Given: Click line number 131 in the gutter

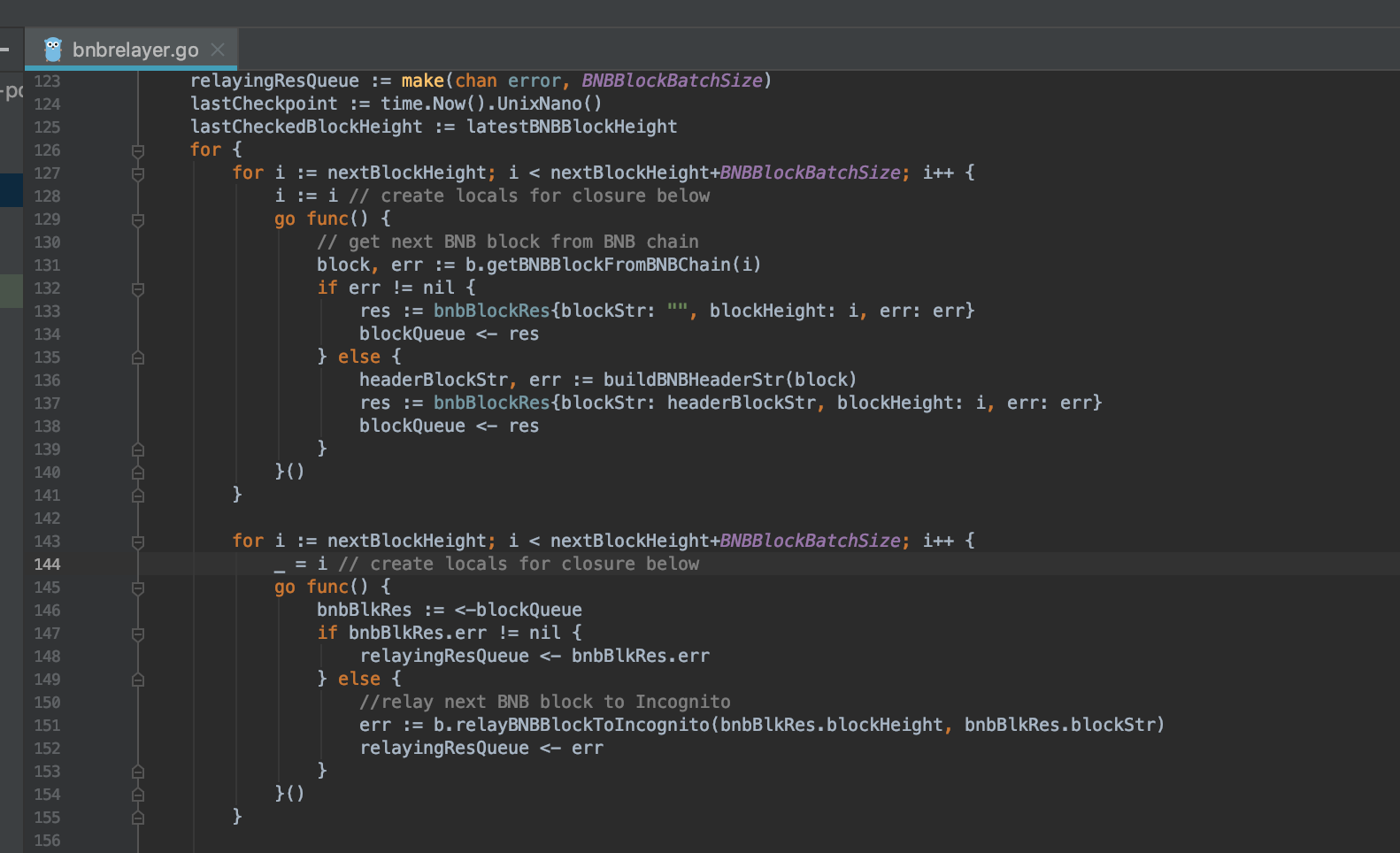Looking at the screenshot, I should tap(47, 265).
